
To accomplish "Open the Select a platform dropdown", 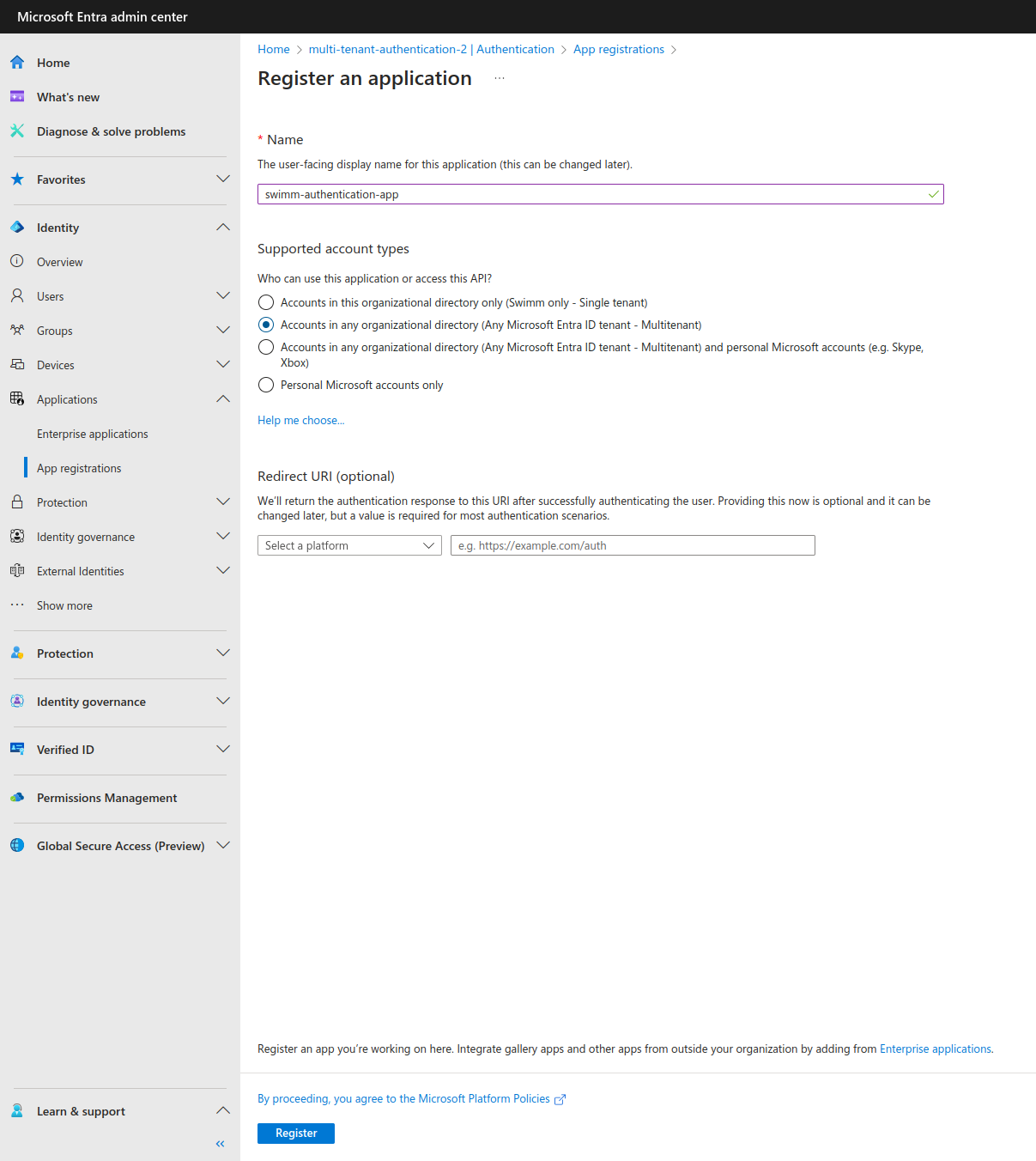I will (349, 545).
